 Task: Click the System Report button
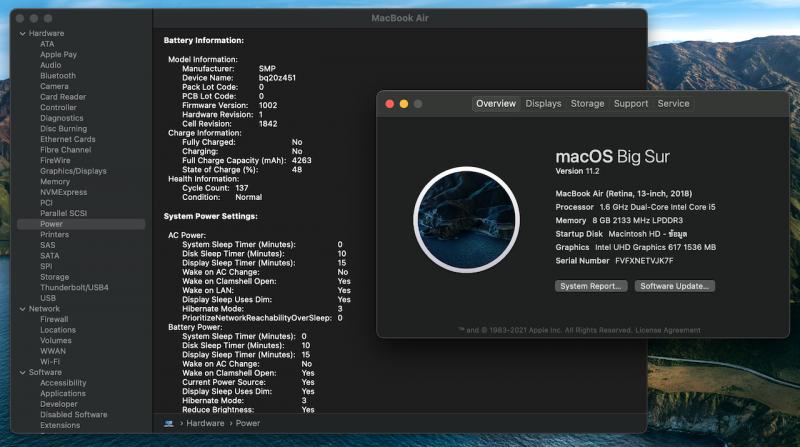pos(591,286)
